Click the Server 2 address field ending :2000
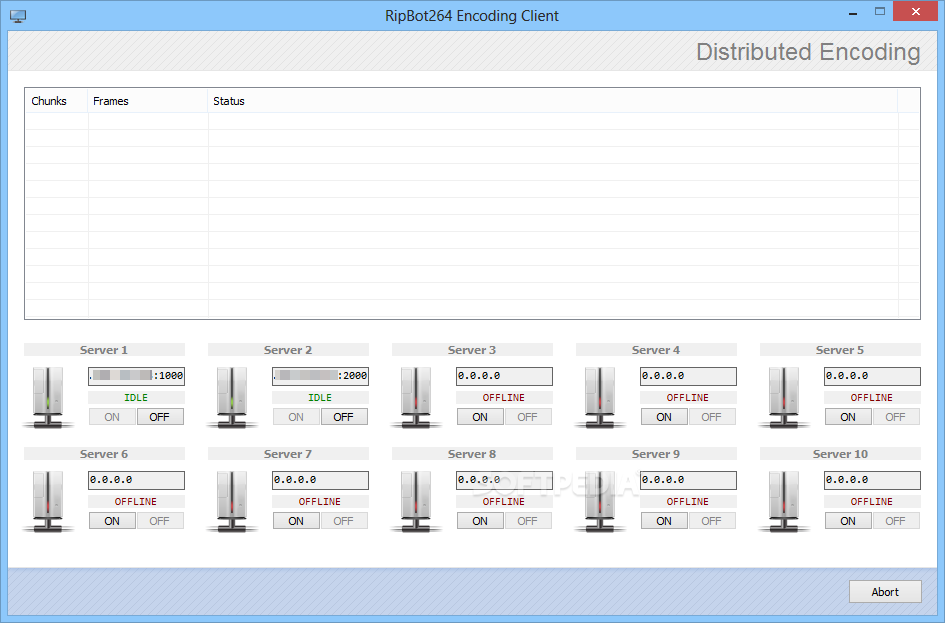 click(x=320, y=376)
